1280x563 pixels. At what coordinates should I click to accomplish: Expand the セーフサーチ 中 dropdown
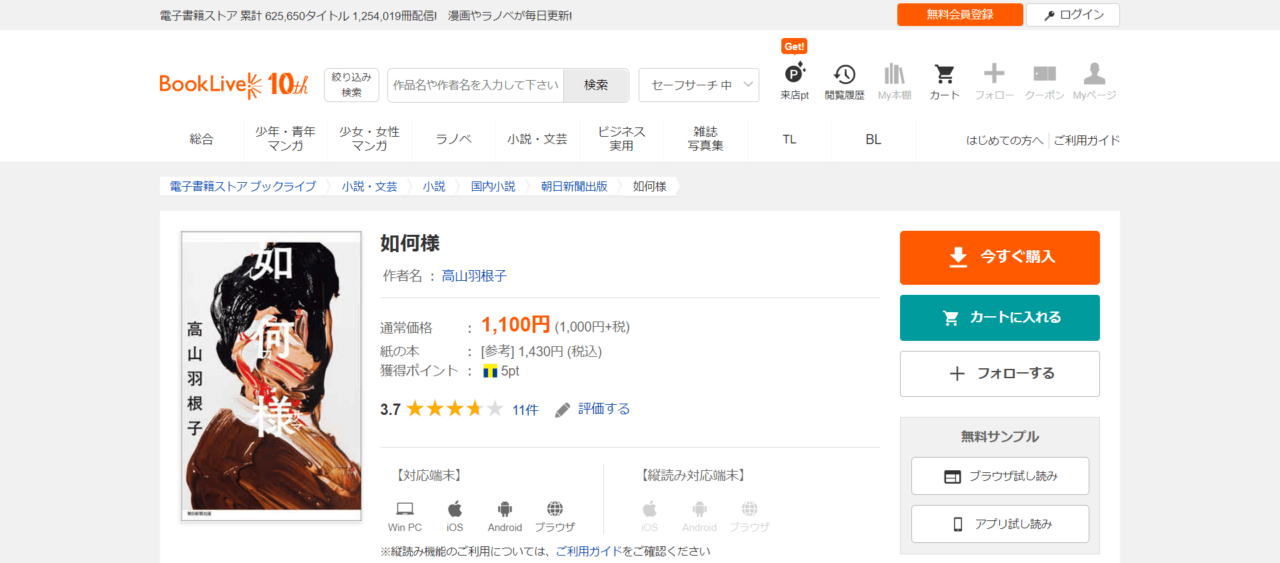[698, 85]
